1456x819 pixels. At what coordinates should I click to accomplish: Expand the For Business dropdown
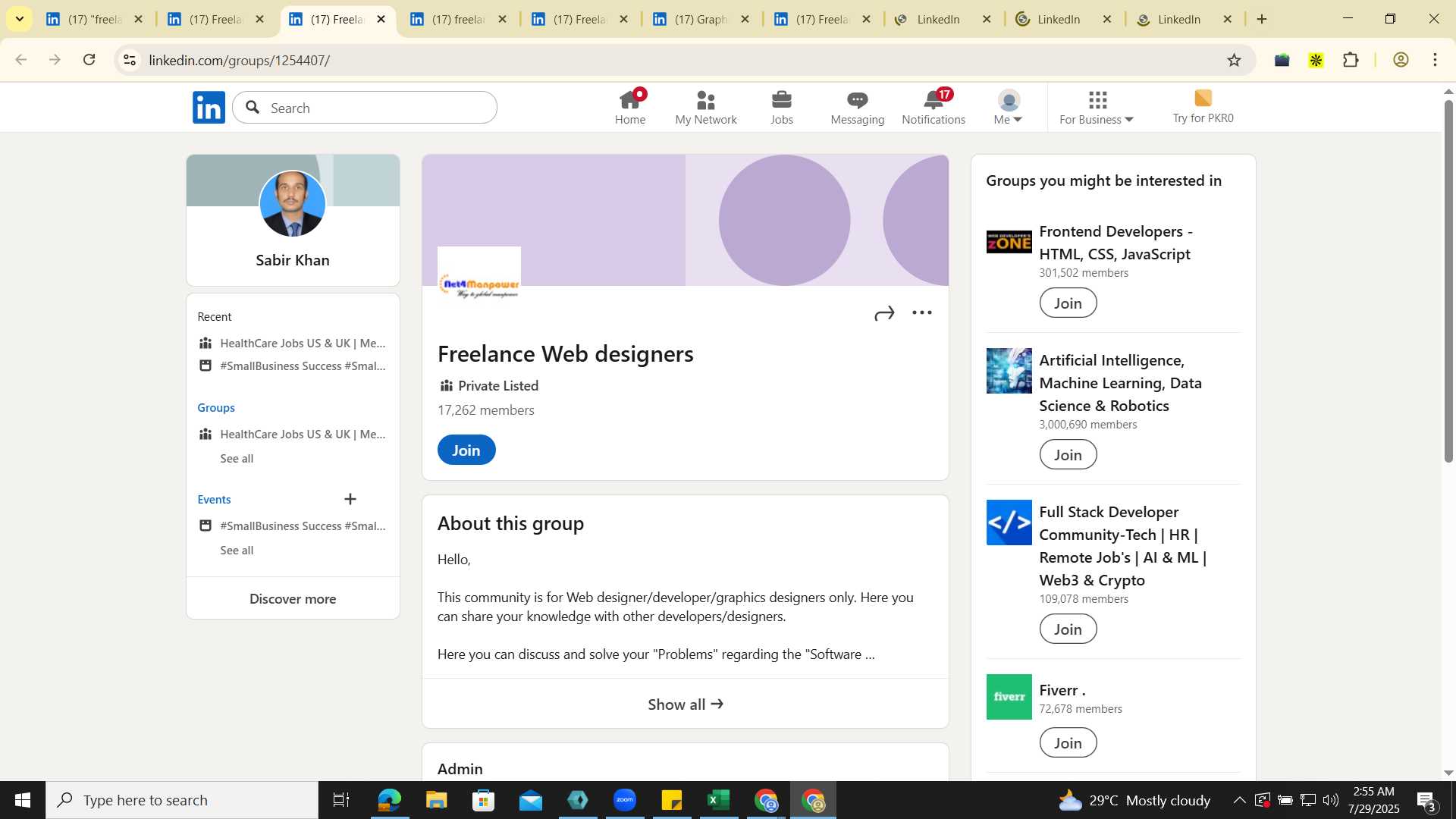(1097, 108)
